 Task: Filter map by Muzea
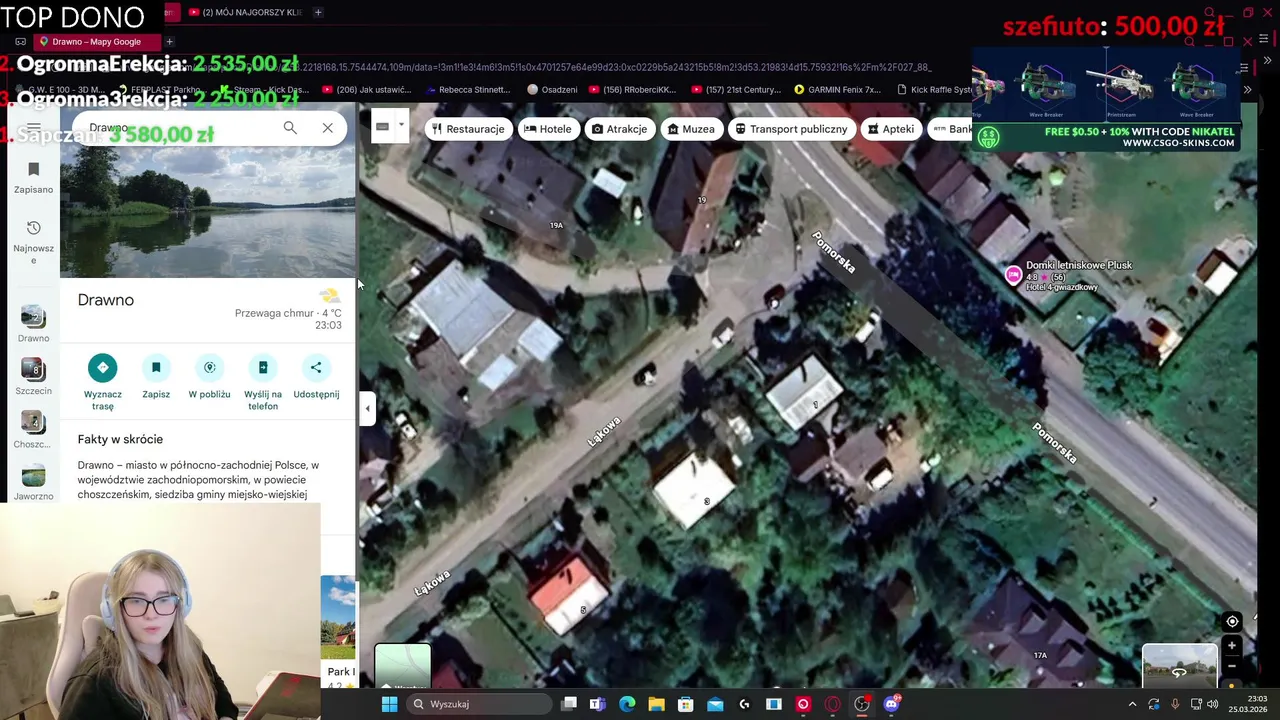[691, 129]
